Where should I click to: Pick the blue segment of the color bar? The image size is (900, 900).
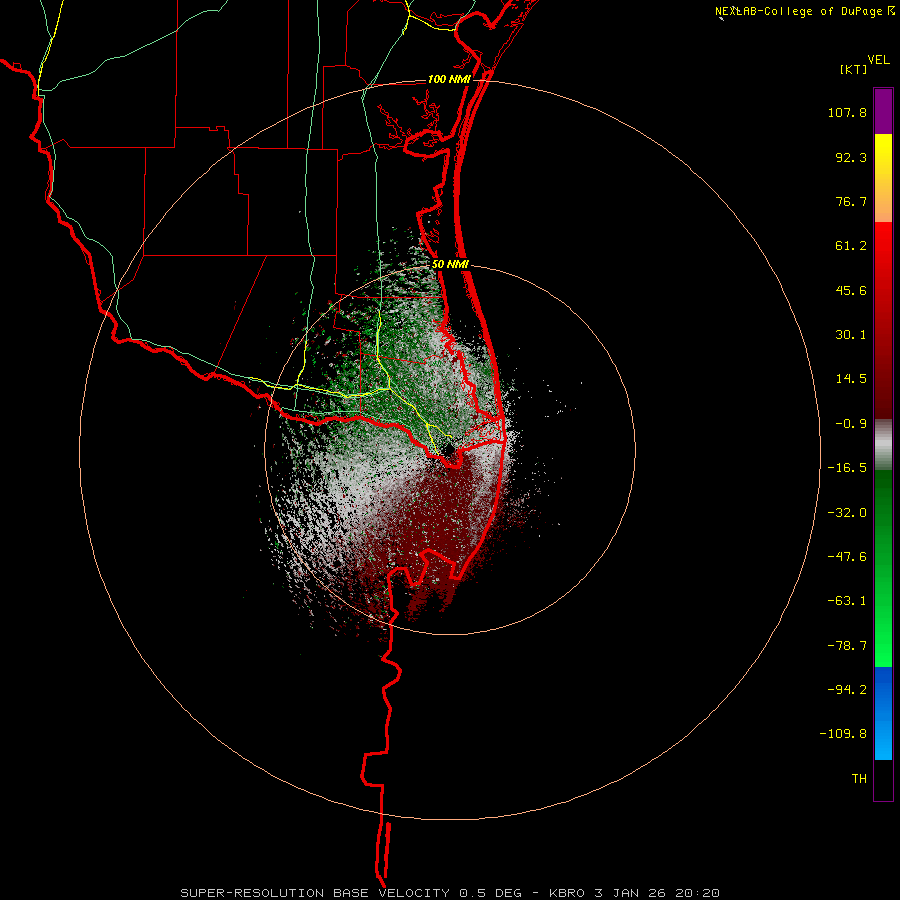pyautogui.click(x=883, y=713)
